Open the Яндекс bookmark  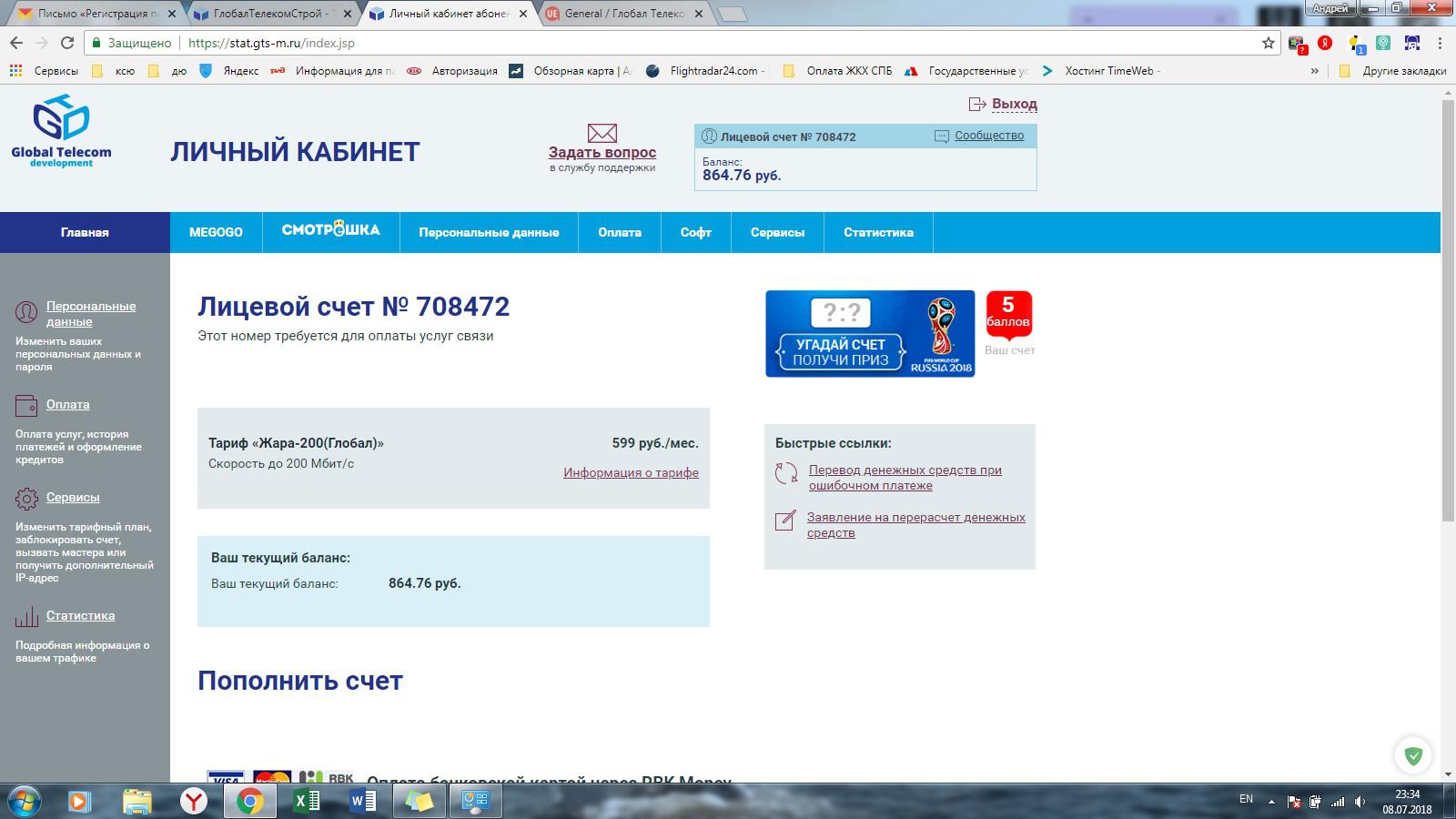point(228,71)
